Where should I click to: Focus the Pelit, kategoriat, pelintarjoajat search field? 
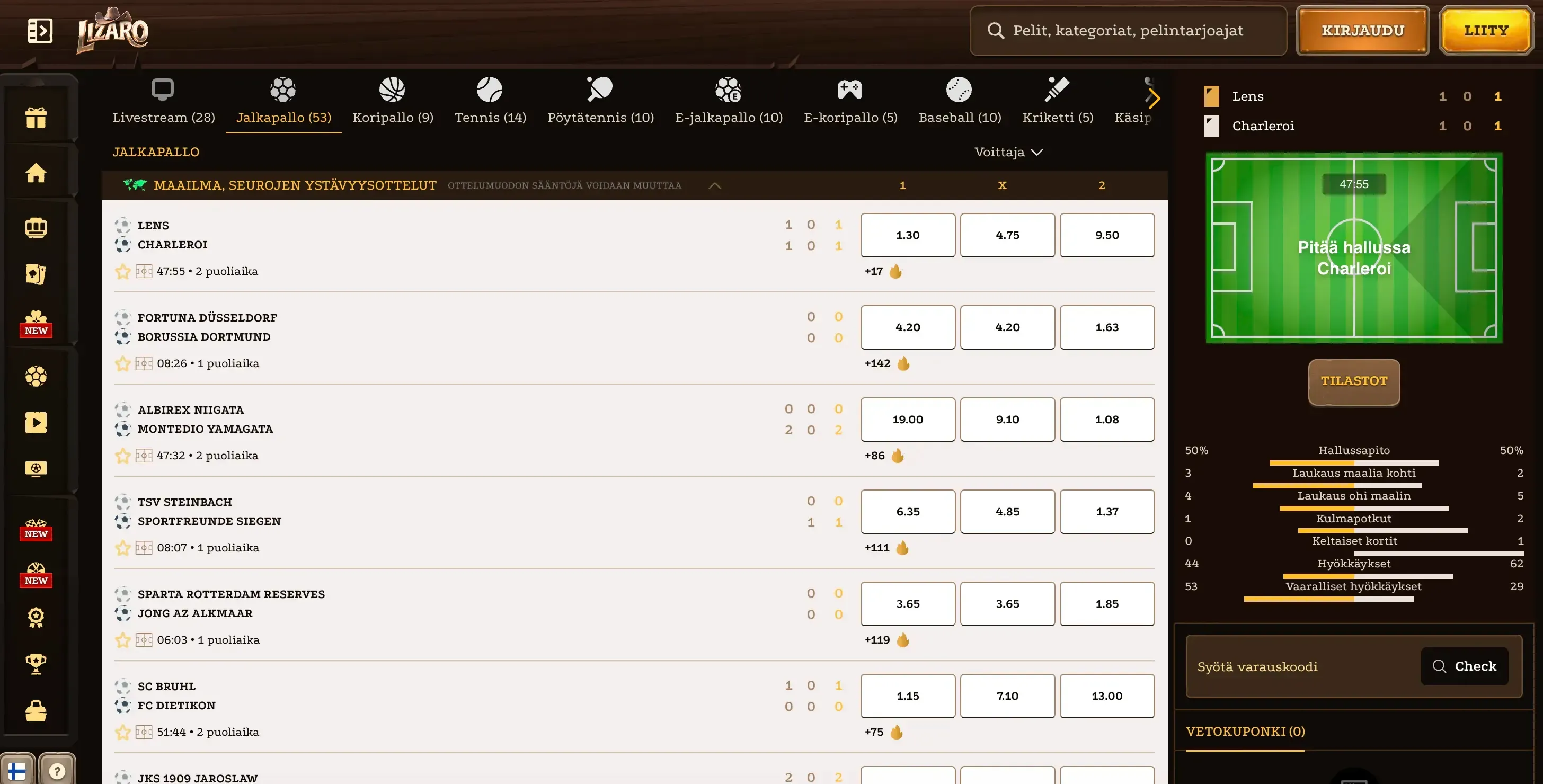[1128, 31]
